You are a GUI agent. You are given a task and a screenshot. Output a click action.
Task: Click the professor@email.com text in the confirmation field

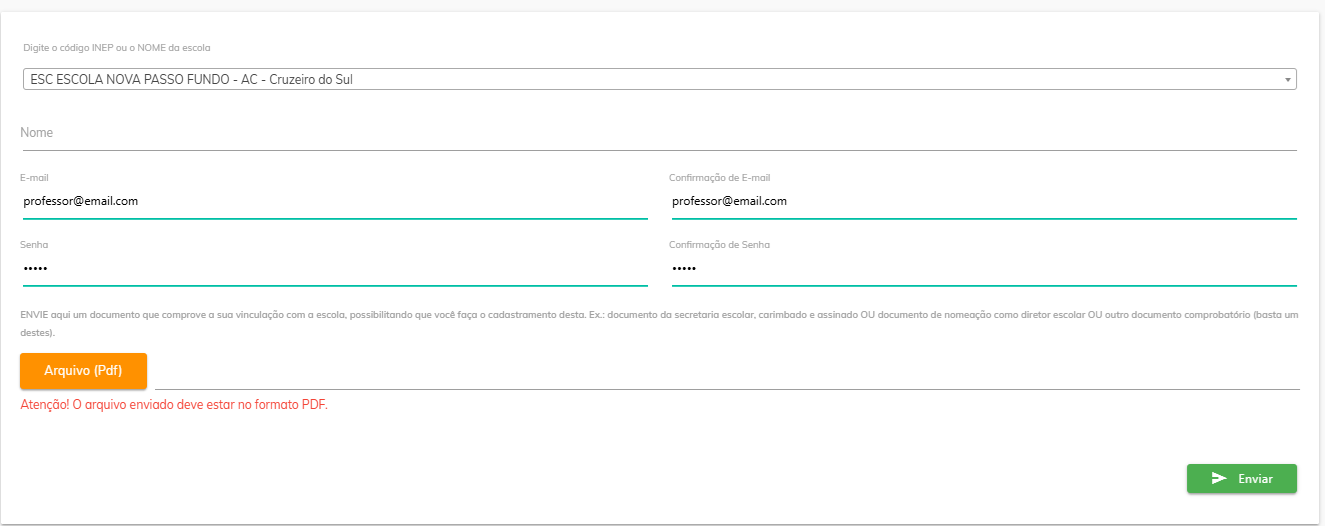729,201
